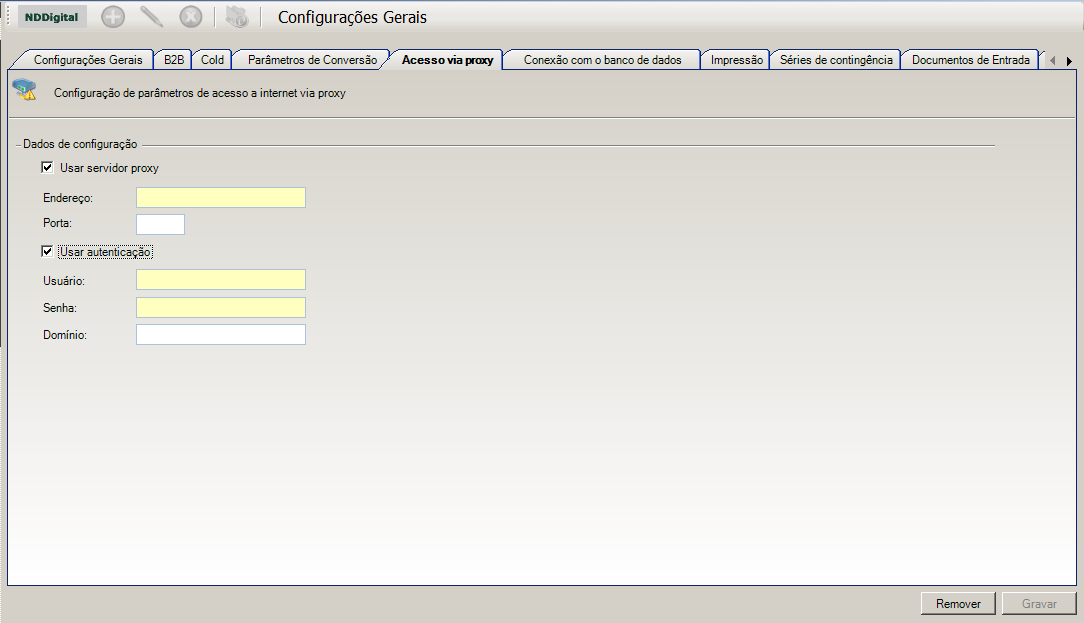Click the toolbar drag grip handle
Screen dimensions: 1084x623
point(8,17)
